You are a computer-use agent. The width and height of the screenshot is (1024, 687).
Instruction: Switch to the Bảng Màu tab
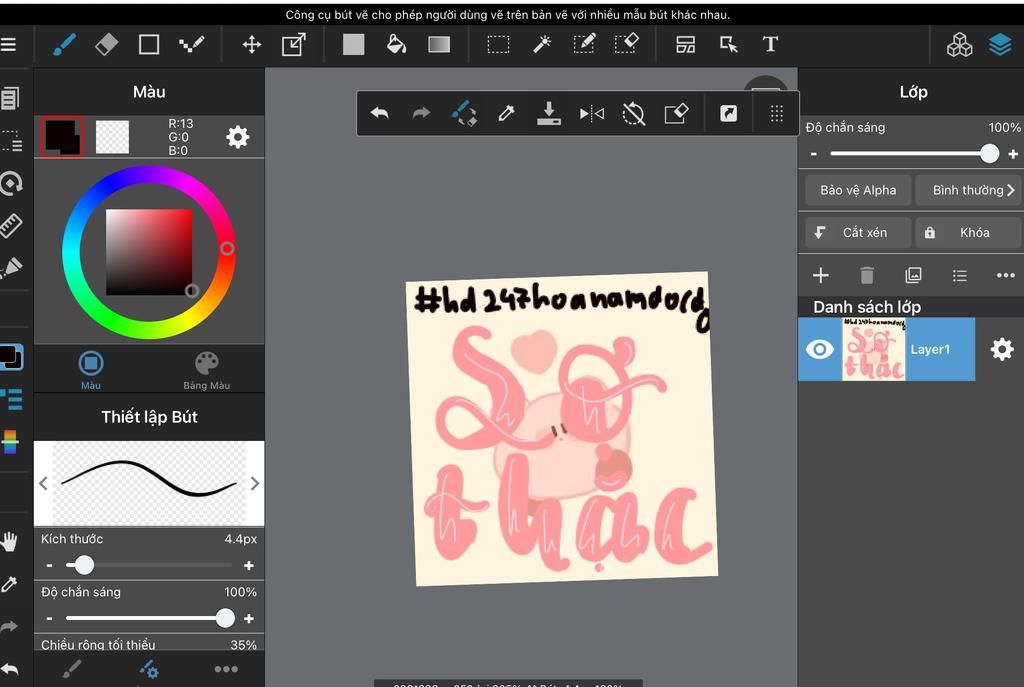coord(206,370)
